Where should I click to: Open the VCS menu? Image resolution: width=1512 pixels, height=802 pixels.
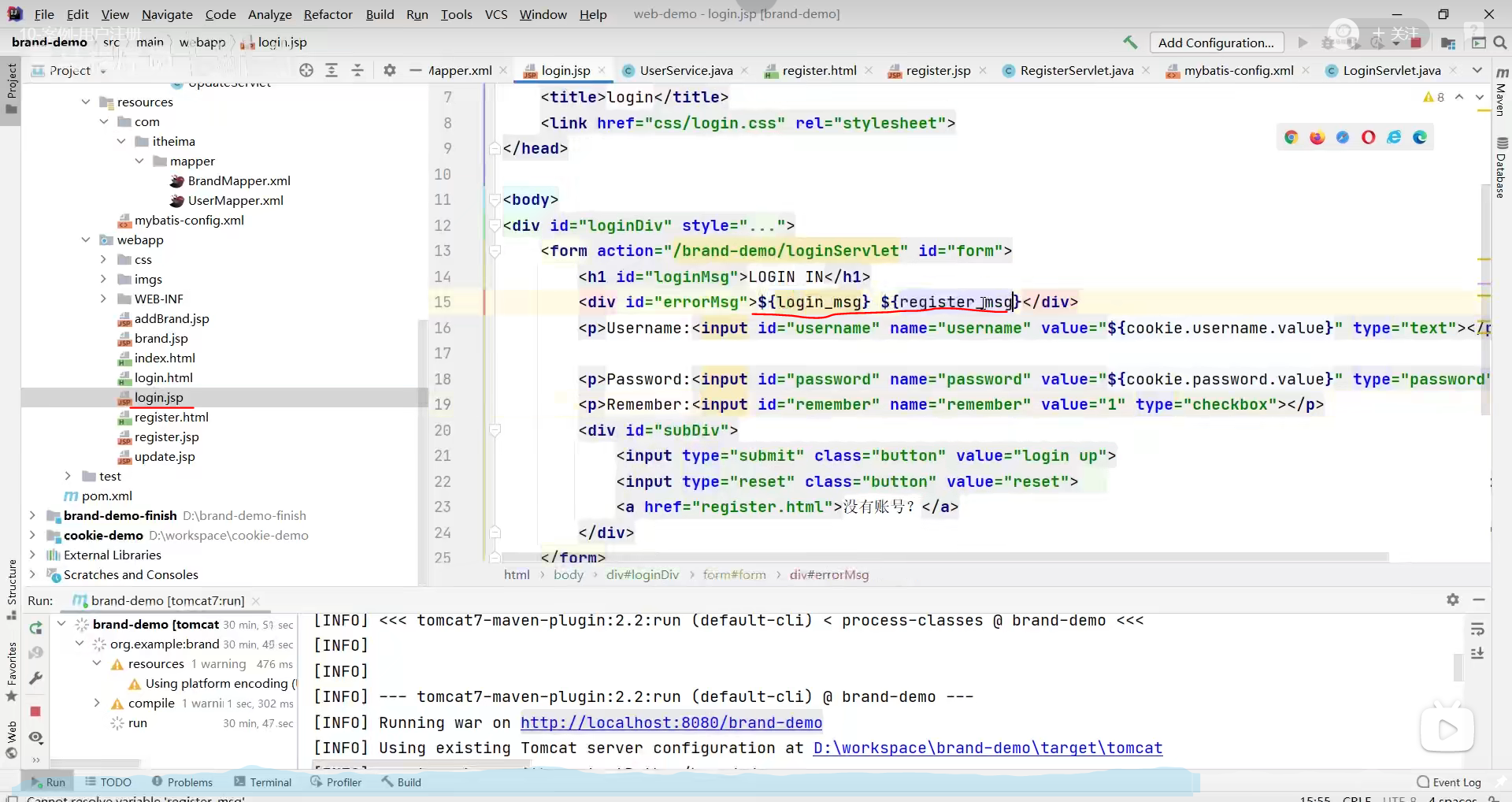click(496, 14)
